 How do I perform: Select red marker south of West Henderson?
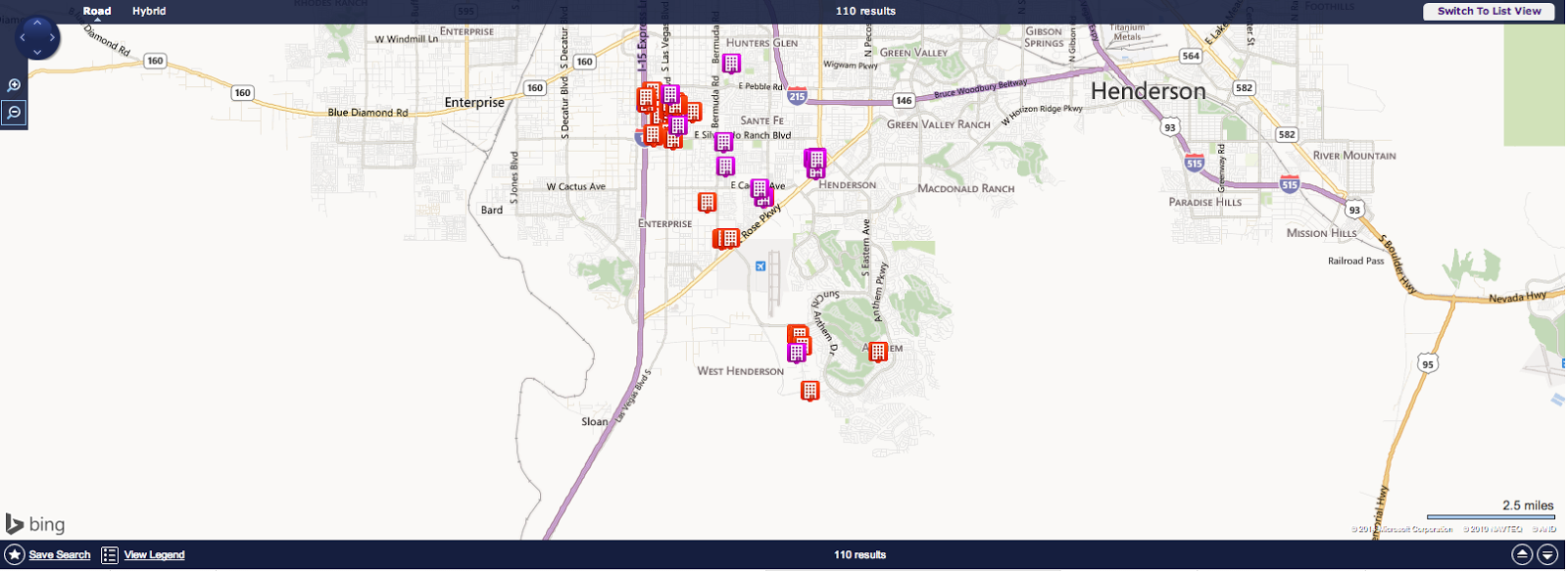click(x=809, y=390)
